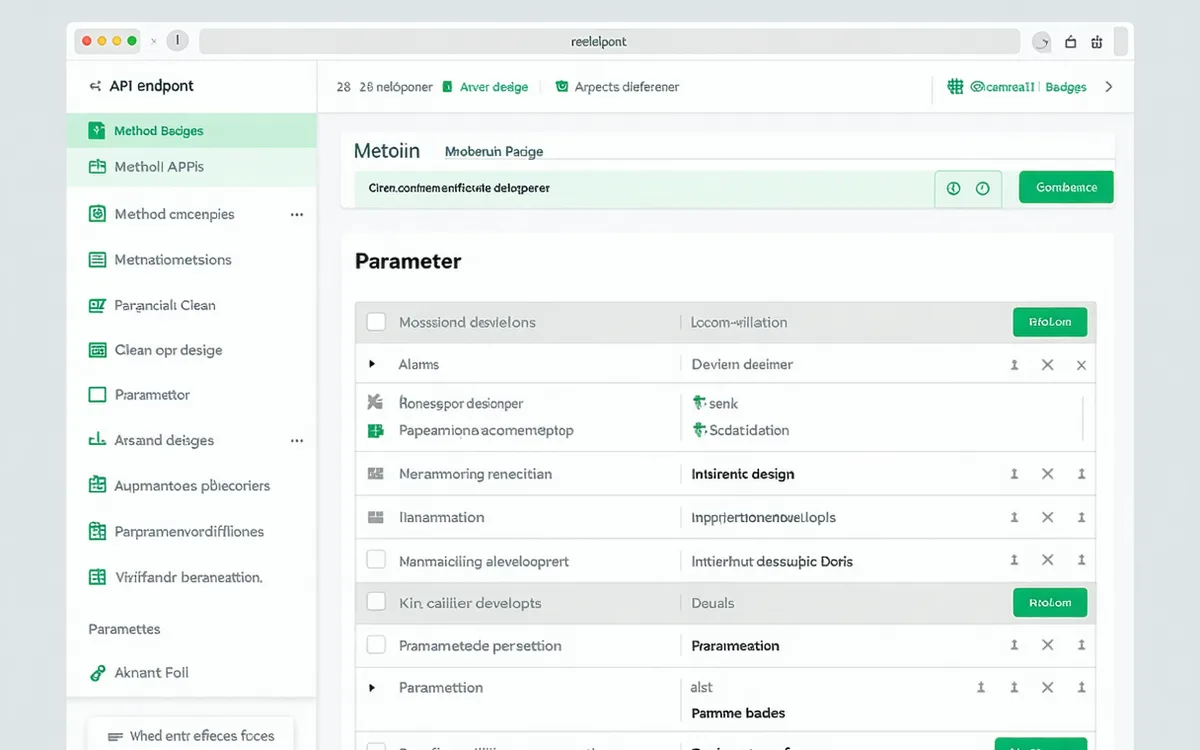Viewport: 1200px width, 750px height.
Task: Expand the Parammettion row
Action: (373, 688)
